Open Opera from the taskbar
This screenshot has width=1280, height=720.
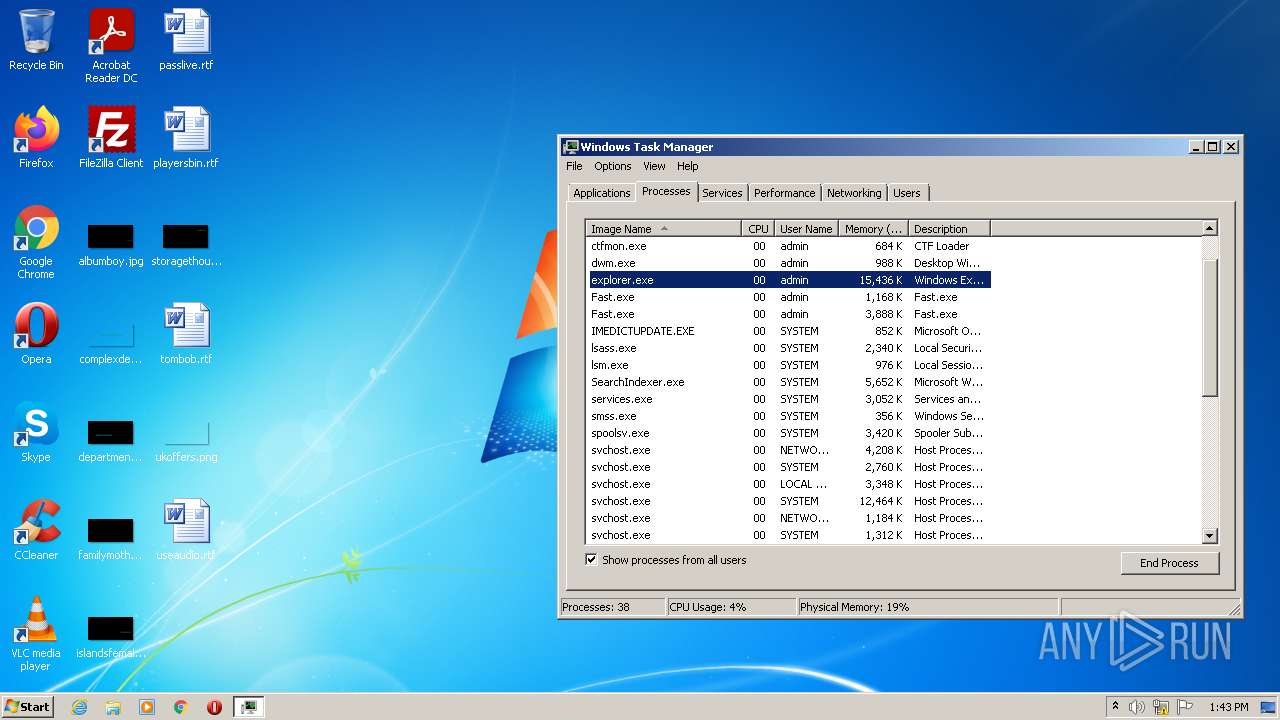click(x=214, y=707)
